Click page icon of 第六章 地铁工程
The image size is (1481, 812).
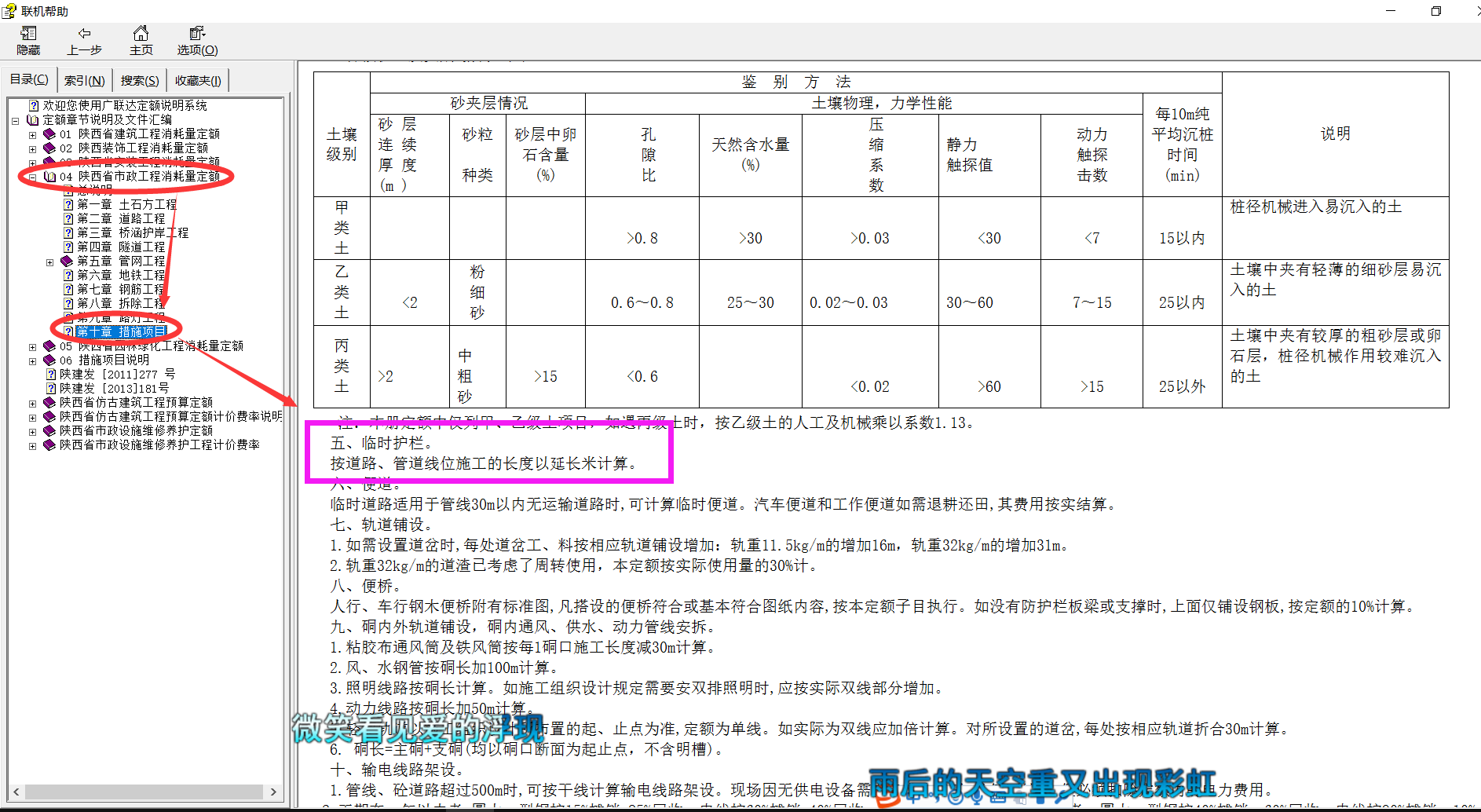pos(68,275)
